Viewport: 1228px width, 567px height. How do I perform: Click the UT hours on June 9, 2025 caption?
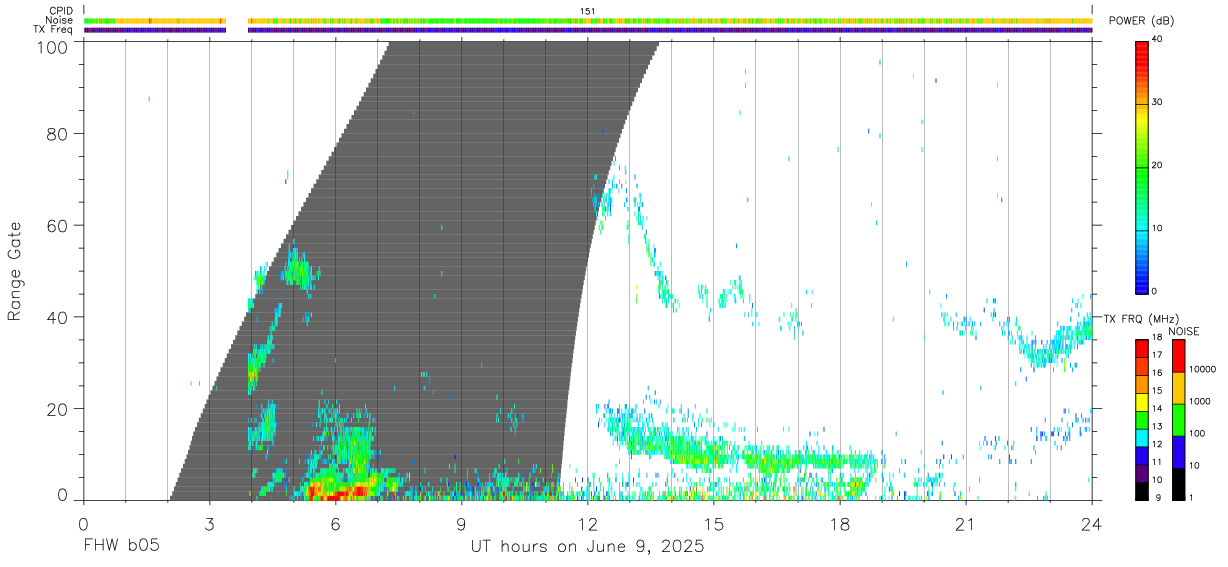588,547
